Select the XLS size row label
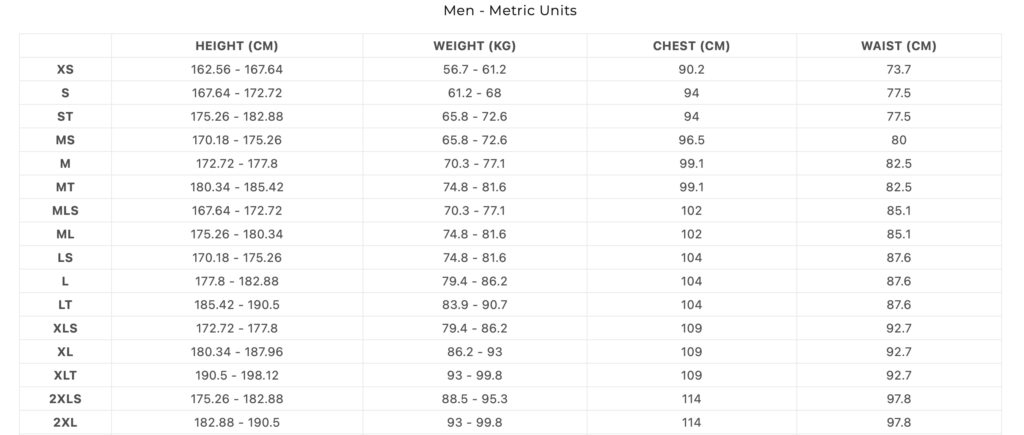 [x=65, y=328]
